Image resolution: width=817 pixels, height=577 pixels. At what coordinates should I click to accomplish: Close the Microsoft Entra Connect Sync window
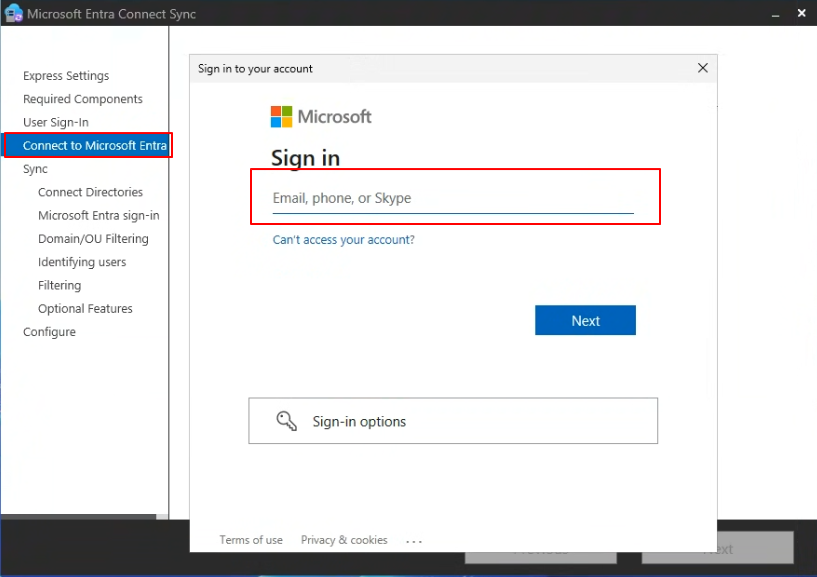pos(801,13)
